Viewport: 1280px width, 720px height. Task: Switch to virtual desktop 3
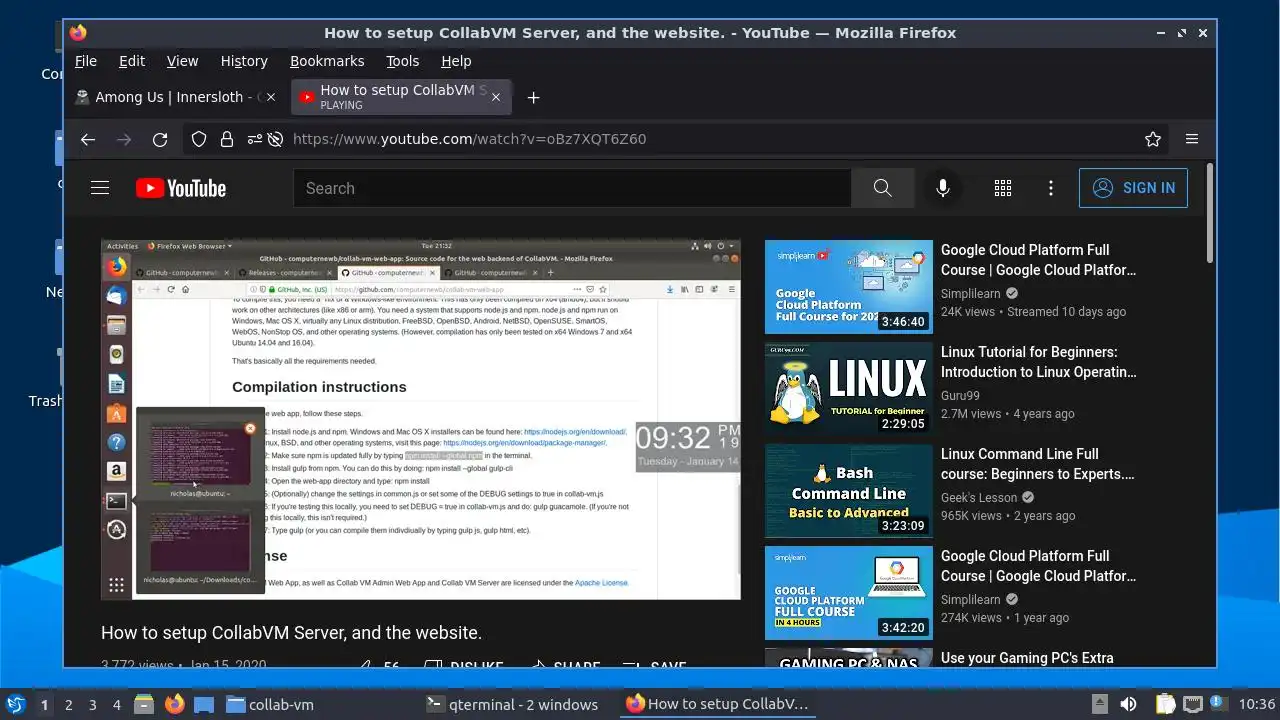pyautogui.click(x=92, y=704)
